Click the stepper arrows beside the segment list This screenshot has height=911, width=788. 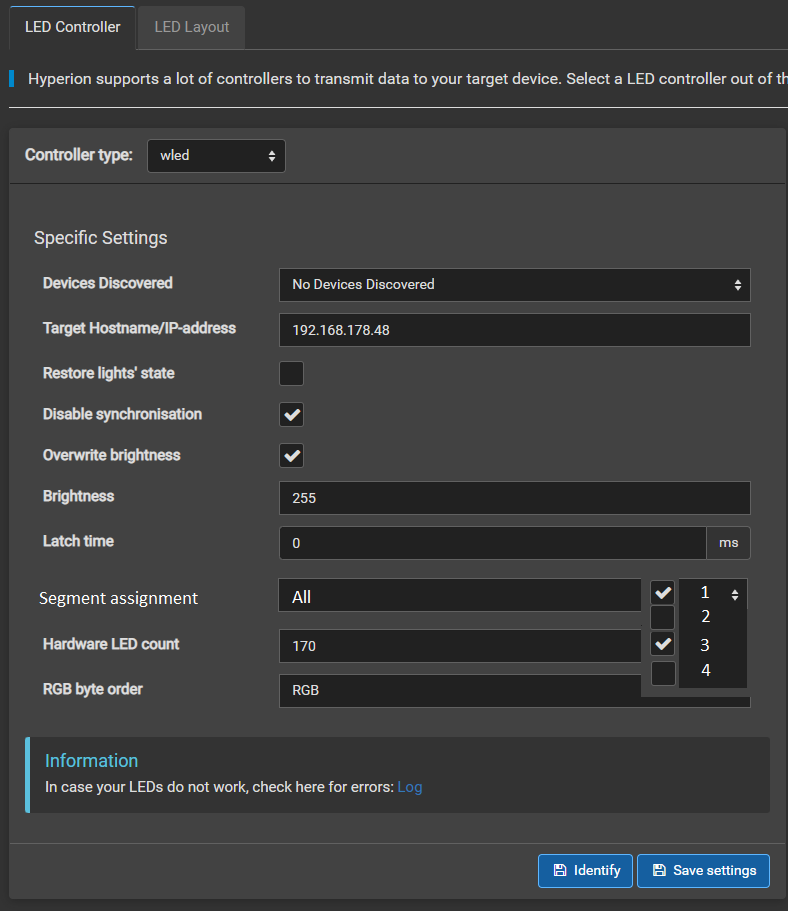coord(735,592)
